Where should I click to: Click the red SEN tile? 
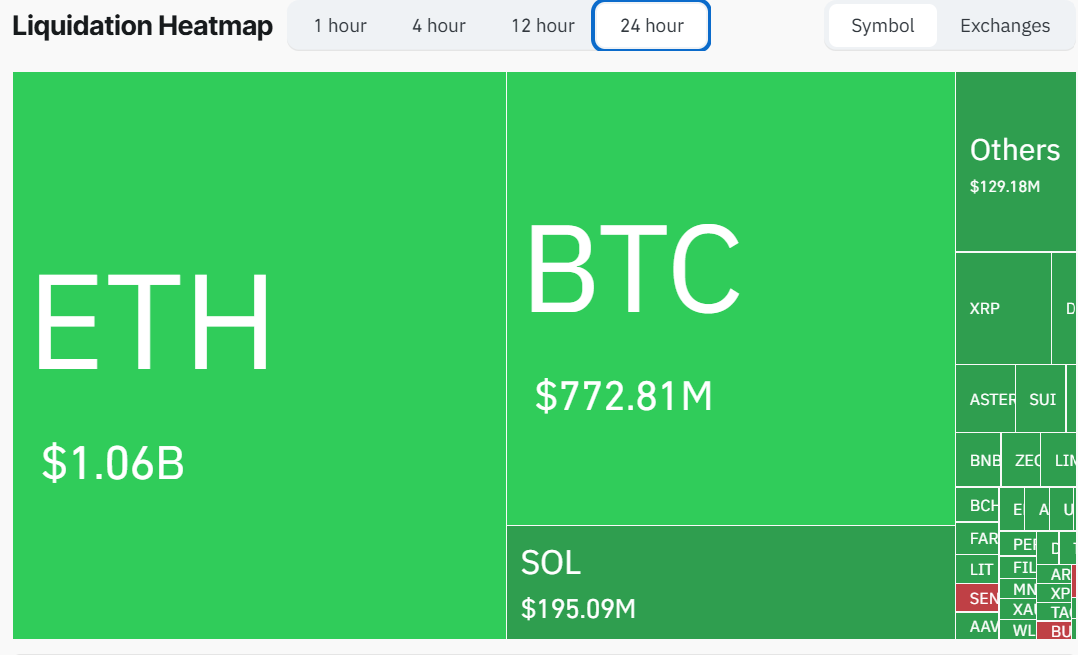(977, 598)
